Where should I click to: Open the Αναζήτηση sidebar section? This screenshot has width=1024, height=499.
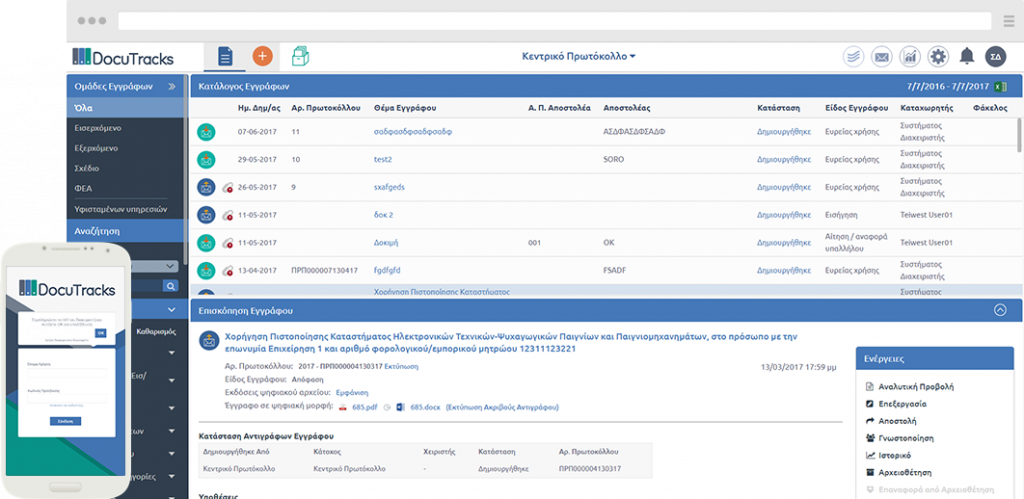[x=127, y=231]
